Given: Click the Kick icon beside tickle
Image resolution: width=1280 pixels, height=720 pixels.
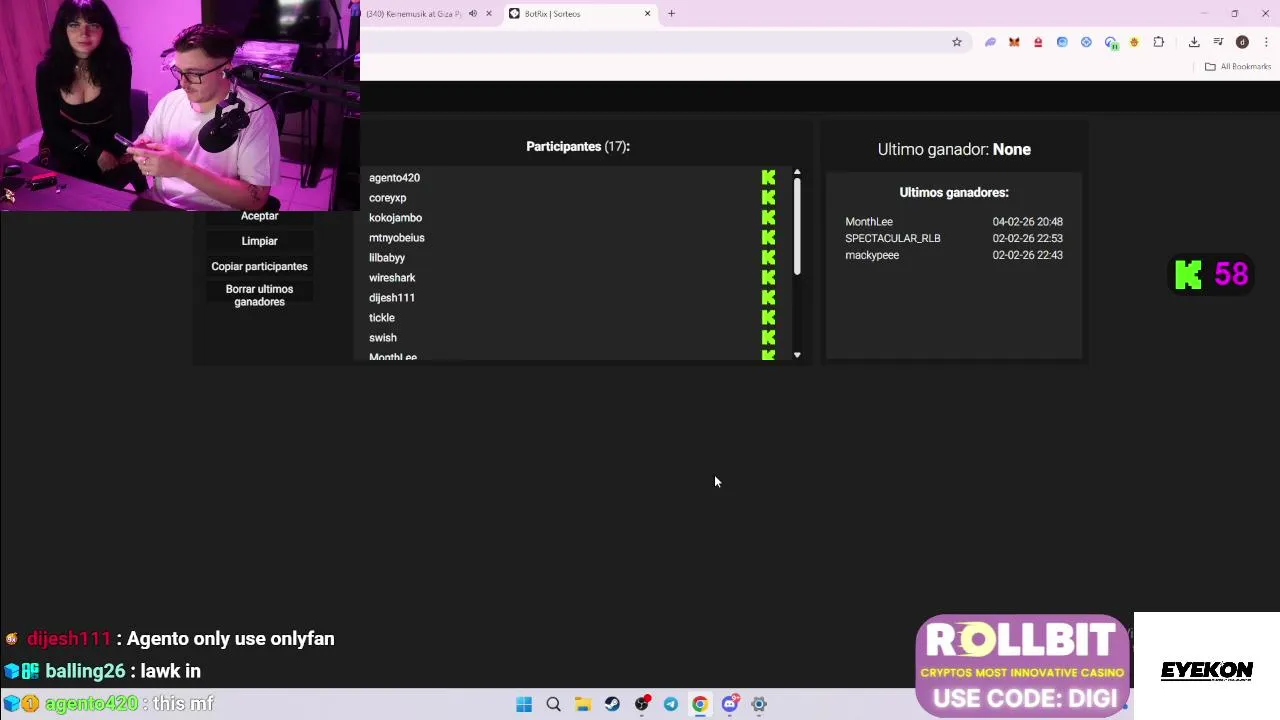Looking at the screenshot, I should point(768,318).
